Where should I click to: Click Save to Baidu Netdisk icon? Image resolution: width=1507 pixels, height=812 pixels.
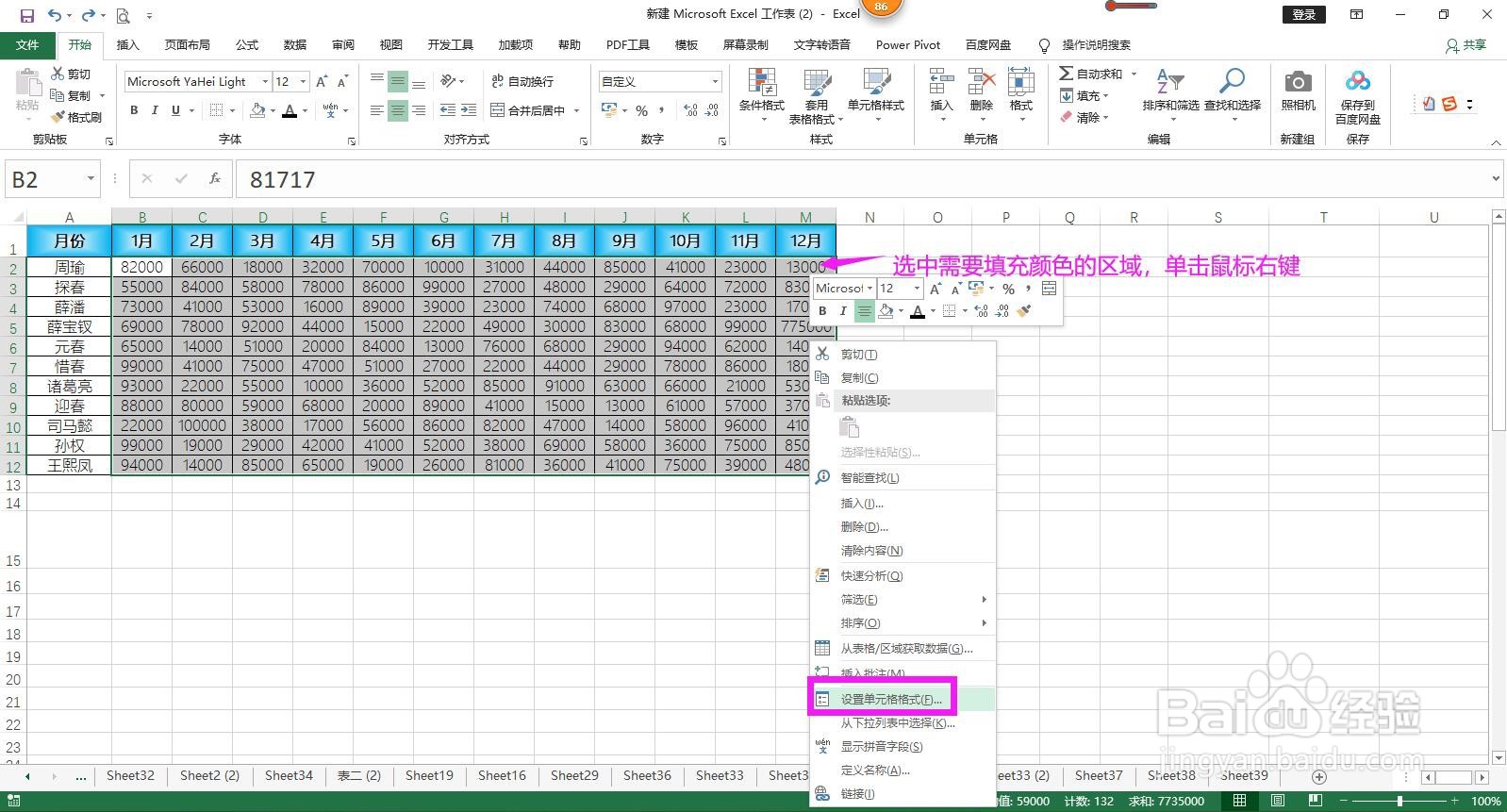pos(1357,82)
